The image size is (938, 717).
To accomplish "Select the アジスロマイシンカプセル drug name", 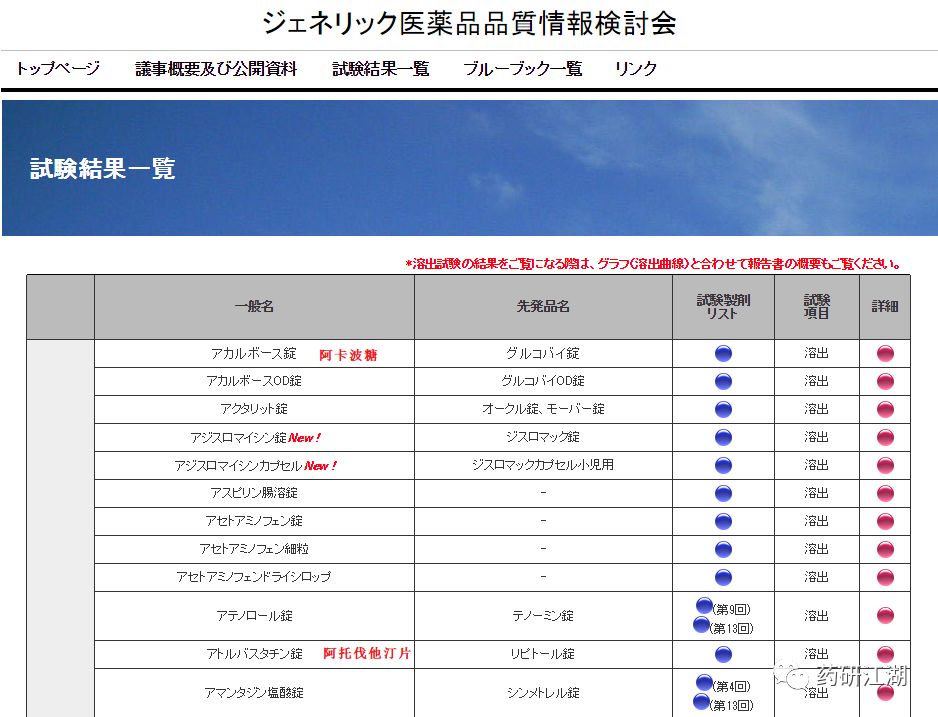I will point(238,465).
